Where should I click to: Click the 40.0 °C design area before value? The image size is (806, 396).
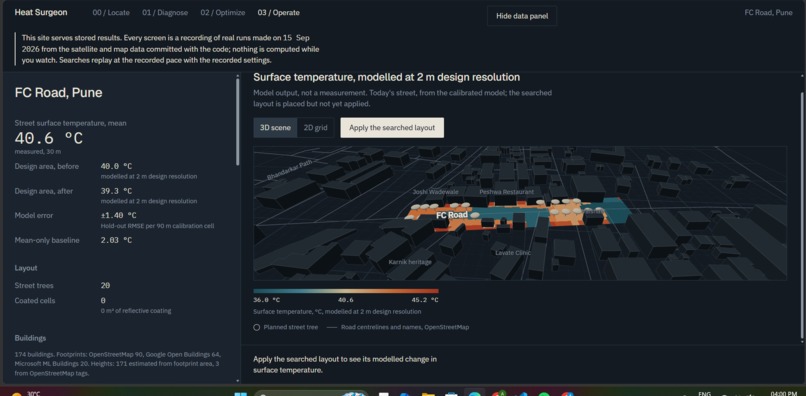(116, 166)
